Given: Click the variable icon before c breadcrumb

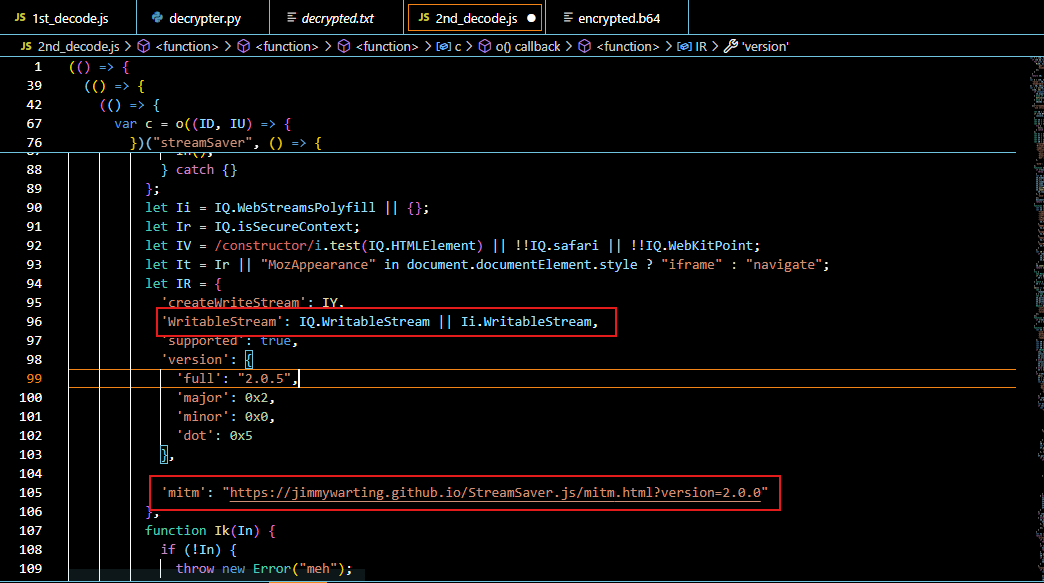Looking at the screenshot, I should [x=444, y=46].
